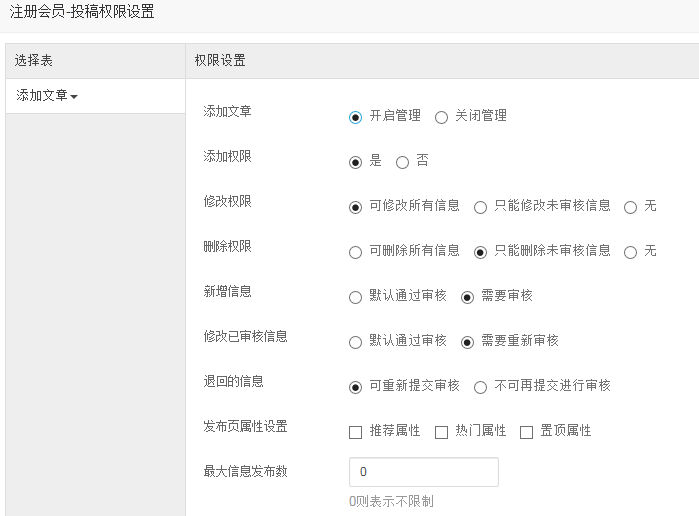Set 修改权限 to 无
This screenshot has width=699, height=516.
pyautogui.click(x=630, y=207)
